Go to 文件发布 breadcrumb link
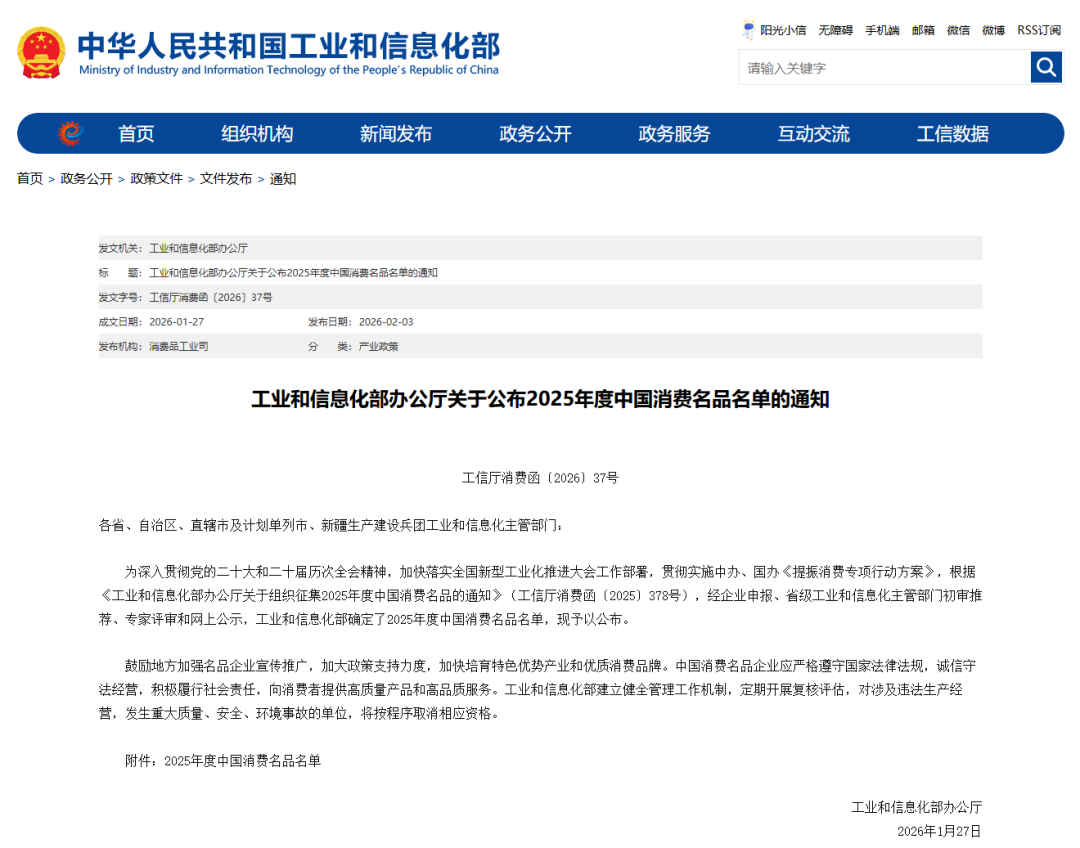 coord(226,179)
